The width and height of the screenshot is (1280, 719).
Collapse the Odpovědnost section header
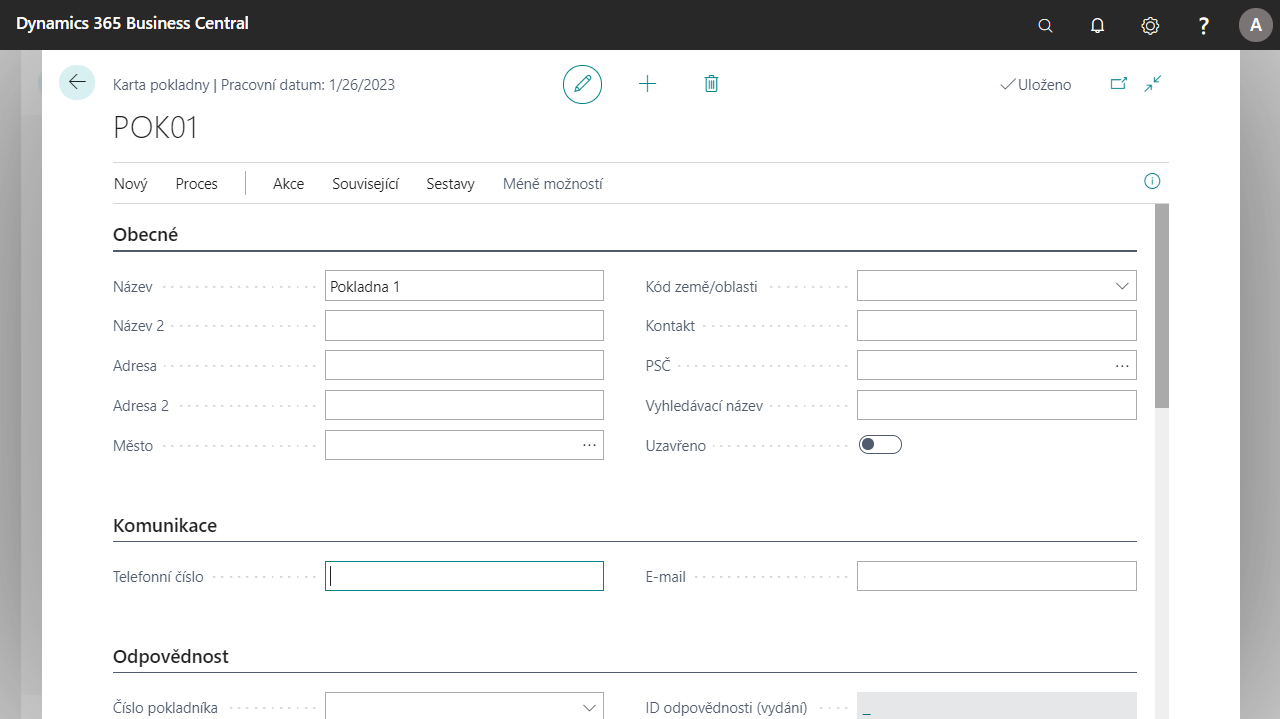pyautogui.click(x=171, y=656)
